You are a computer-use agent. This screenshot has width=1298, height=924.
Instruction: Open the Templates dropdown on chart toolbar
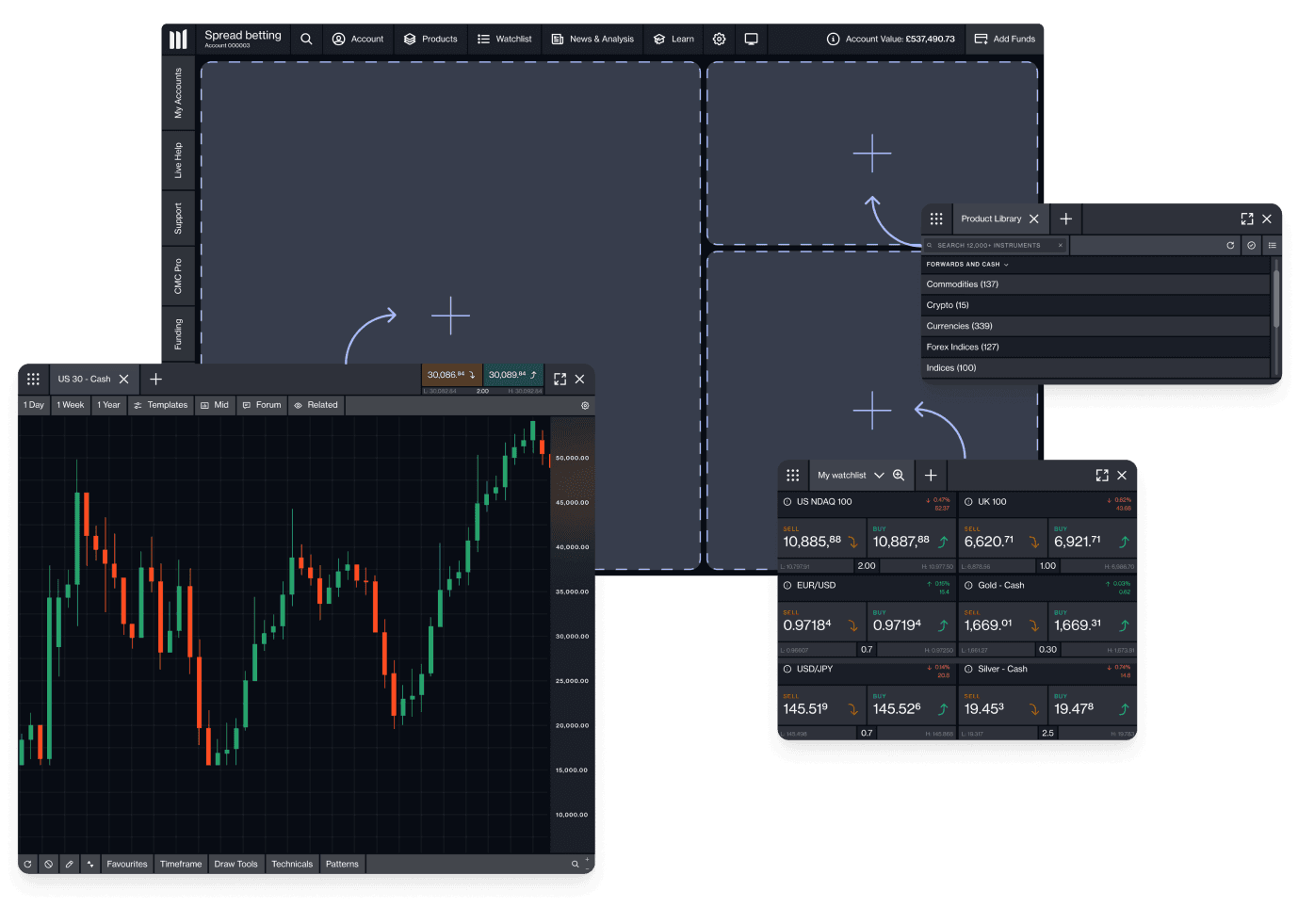[x=161, y=405]
